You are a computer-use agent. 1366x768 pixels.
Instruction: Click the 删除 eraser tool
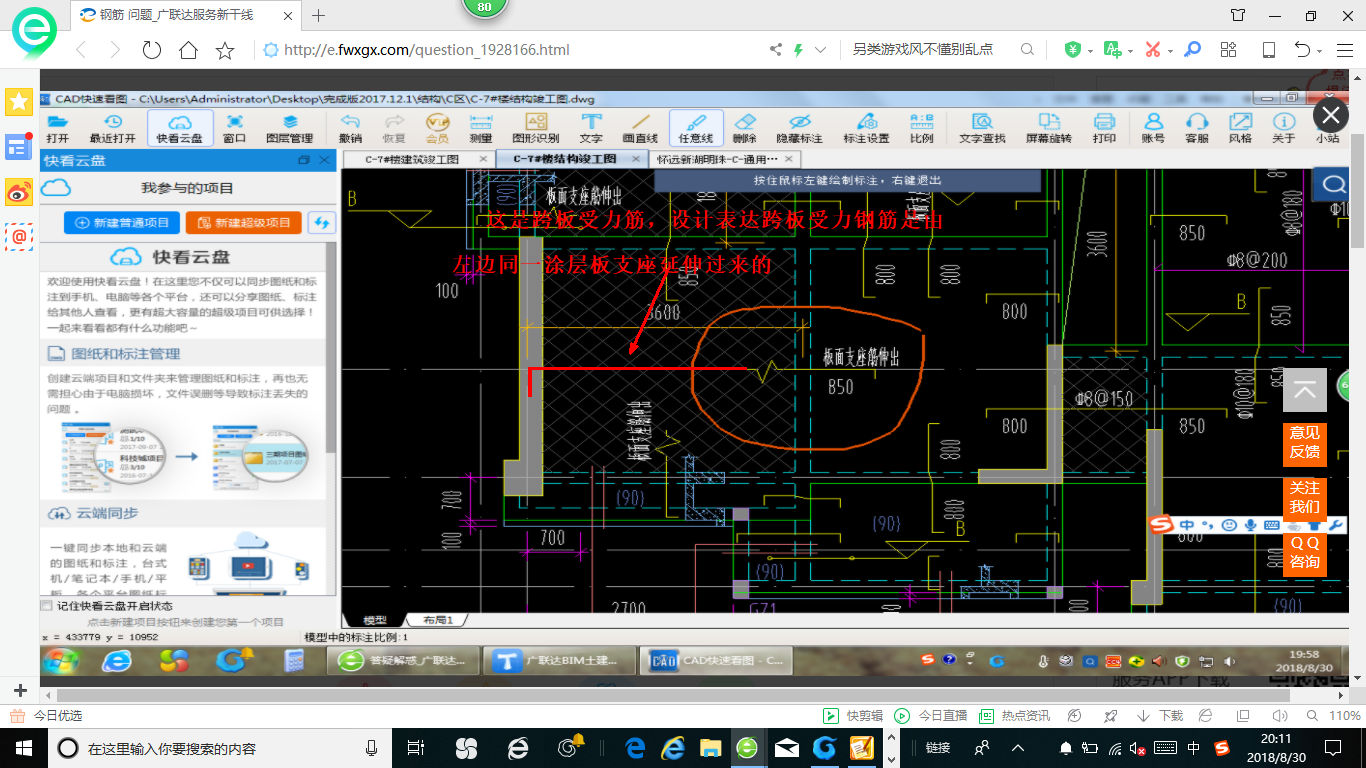[744, 128]
